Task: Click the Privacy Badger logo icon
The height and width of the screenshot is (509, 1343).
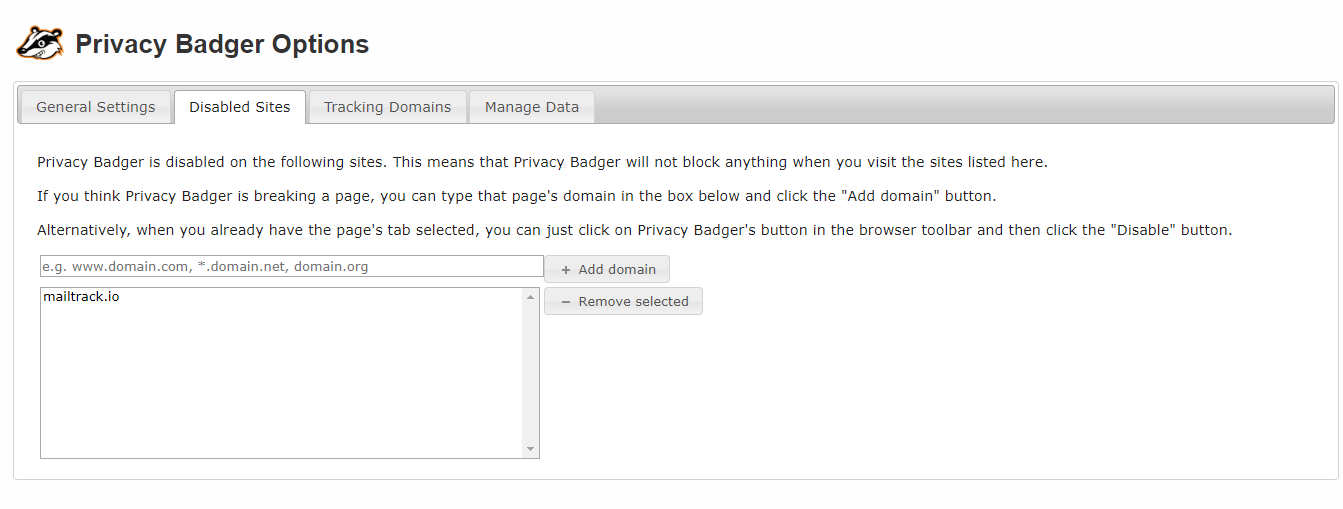Action: pyautogui.click(x=40, y=44)
